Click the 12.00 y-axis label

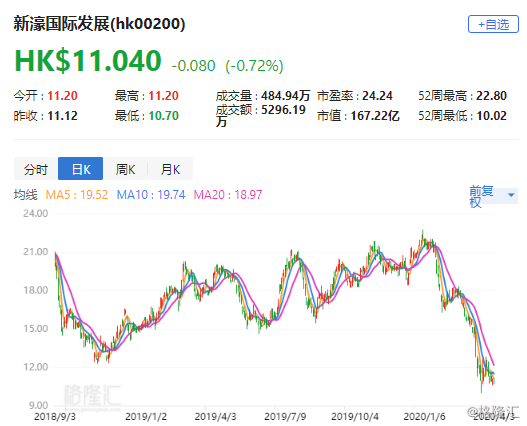pyautogui.click(x=36, y=367)
